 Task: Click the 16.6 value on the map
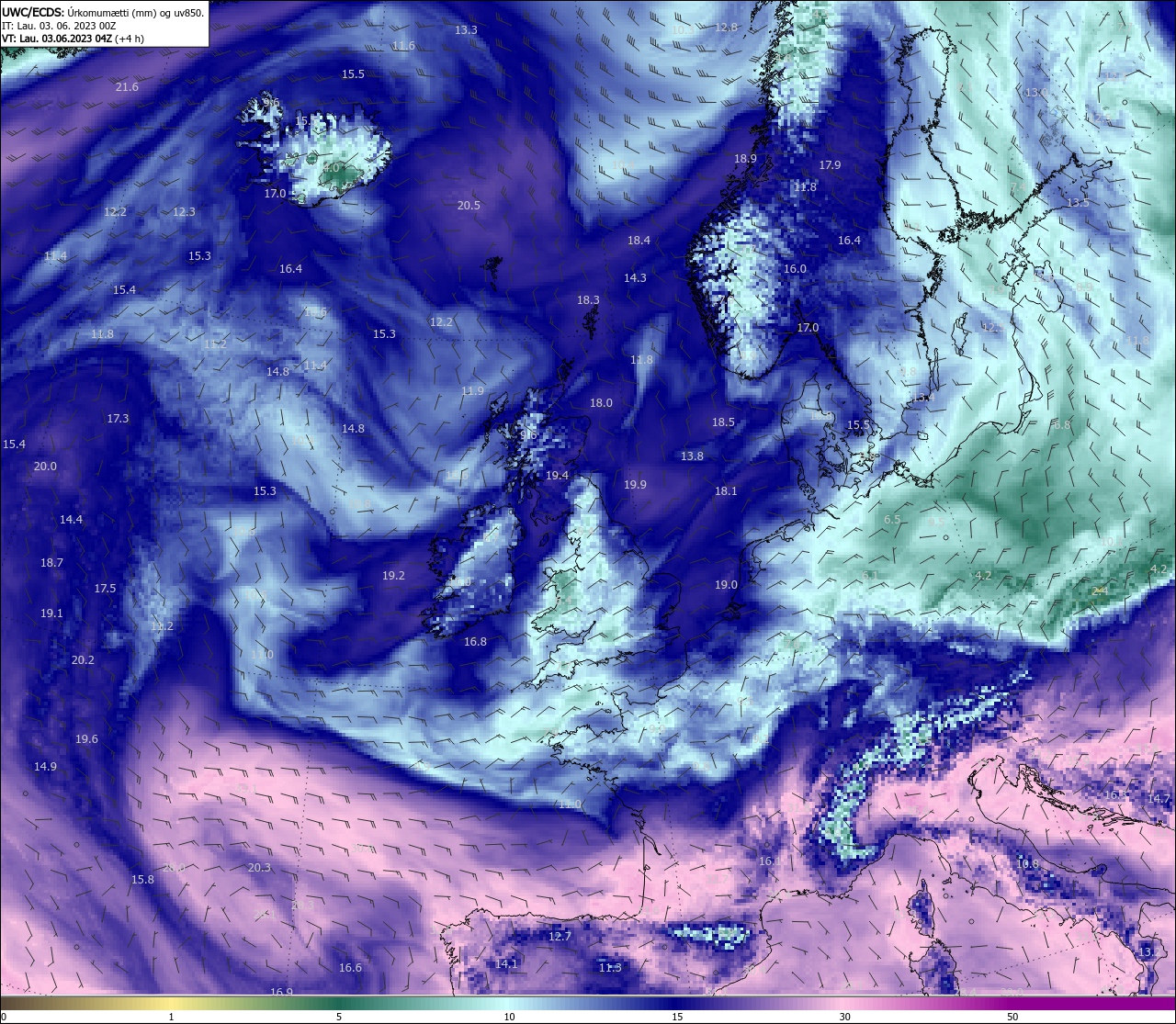350,968
